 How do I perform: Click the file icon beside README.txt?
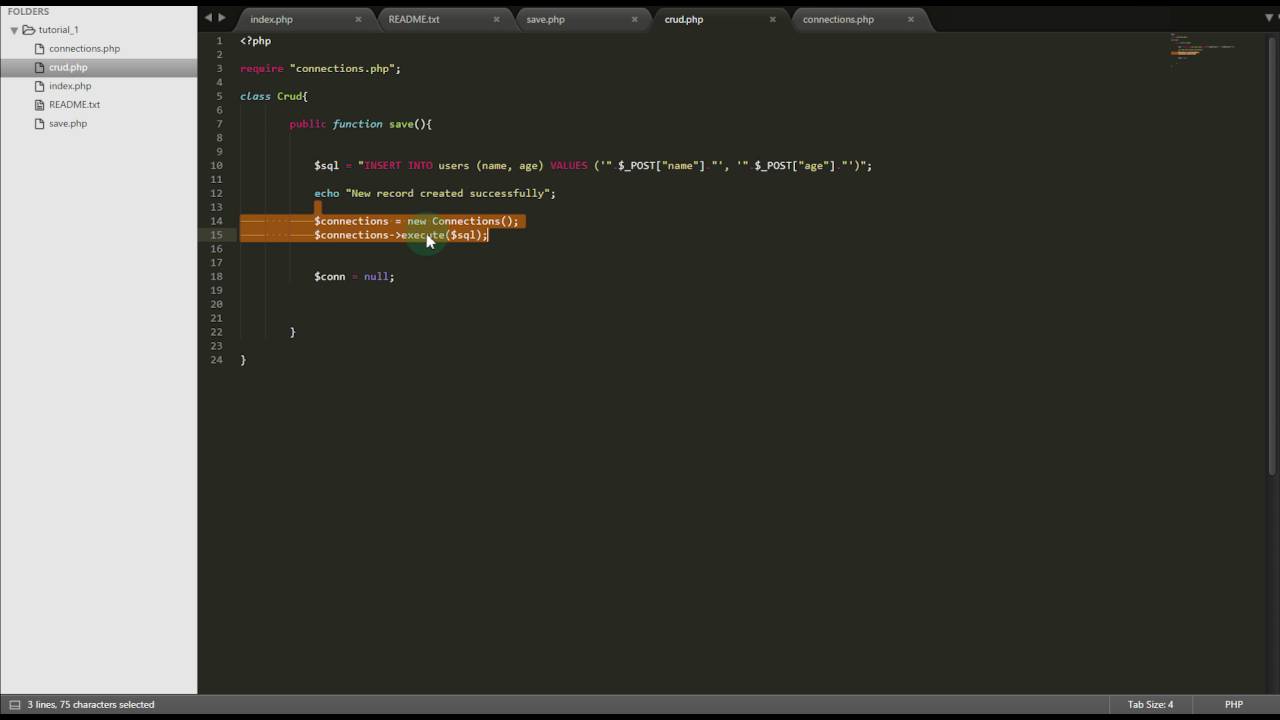coord(40,104)
